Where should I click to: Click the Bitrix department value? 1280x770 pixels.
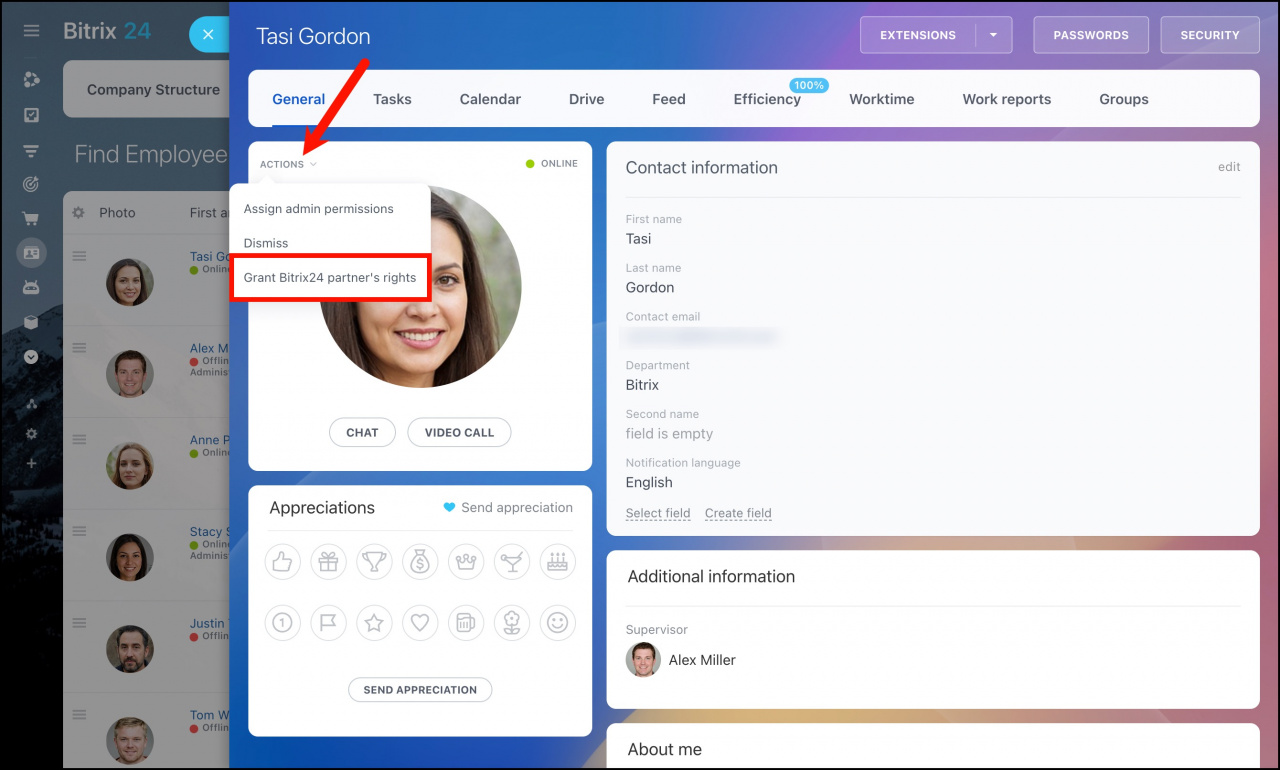642,385
